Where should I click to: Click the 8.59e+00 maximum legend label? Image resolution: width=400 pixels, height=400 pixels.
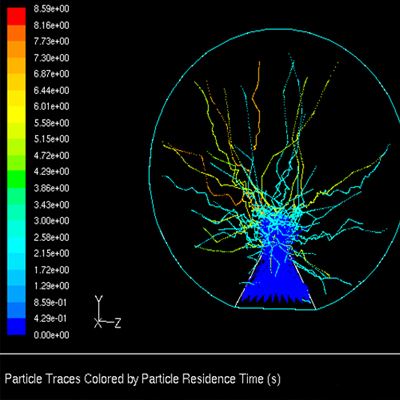pos(51,9)
